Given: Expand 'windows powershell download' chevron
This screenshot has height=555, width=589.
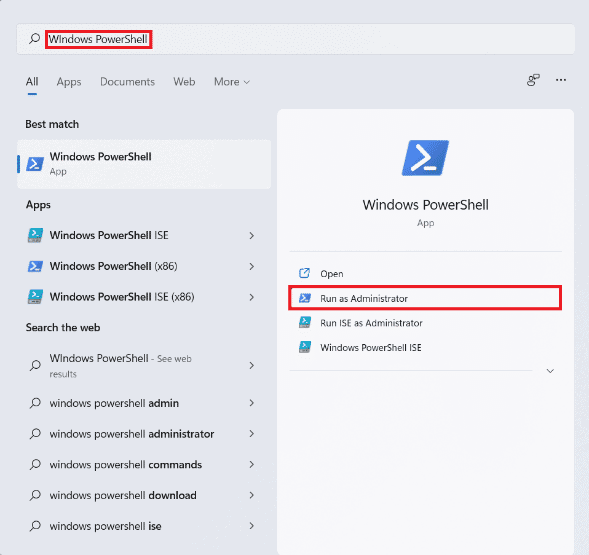Looking at the screenshot, I should [251, 495].
